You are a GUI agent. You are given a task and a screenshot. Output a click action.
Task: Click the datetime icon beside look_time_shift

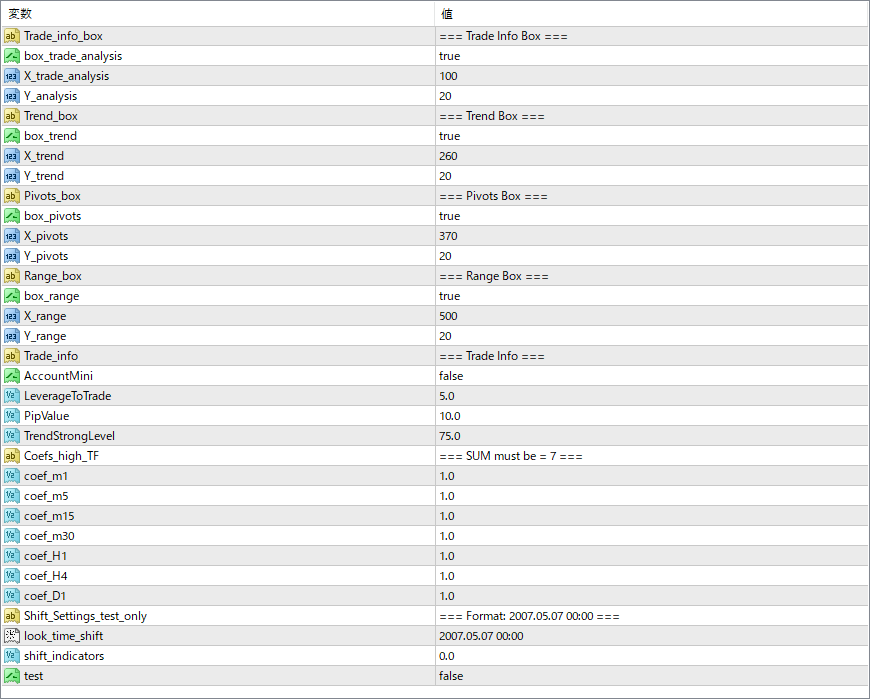pos(12,636)
